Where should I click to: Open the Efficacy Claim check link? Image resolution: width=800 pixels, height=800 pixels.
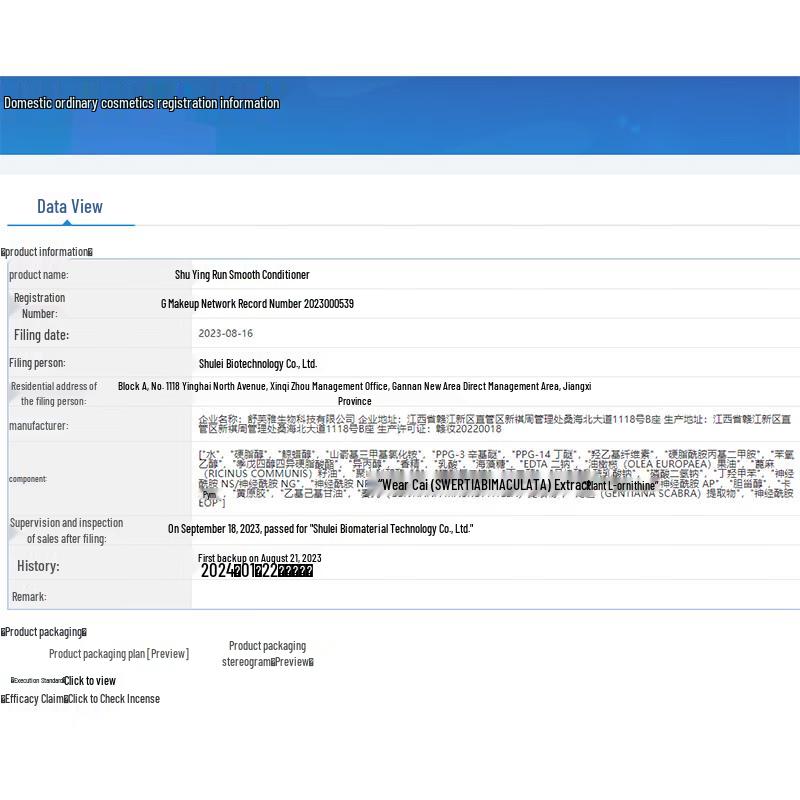[x=113, y=699]
